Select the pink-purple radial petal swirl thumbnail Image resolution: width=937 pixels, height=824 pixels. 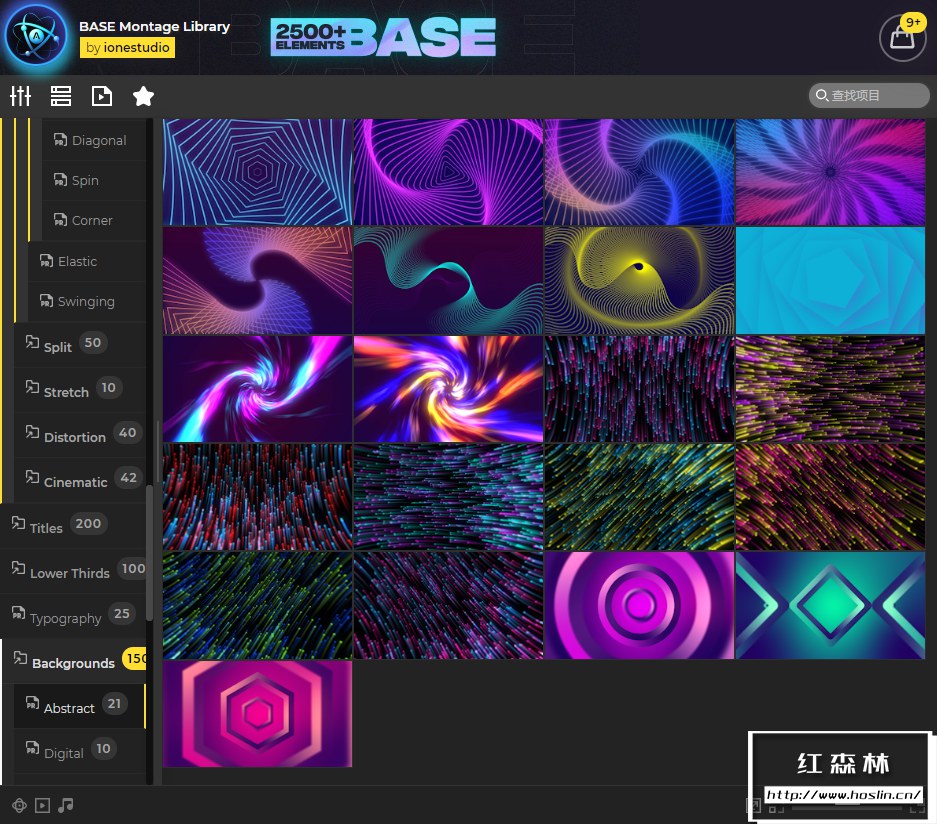click(x=831, y=172)
